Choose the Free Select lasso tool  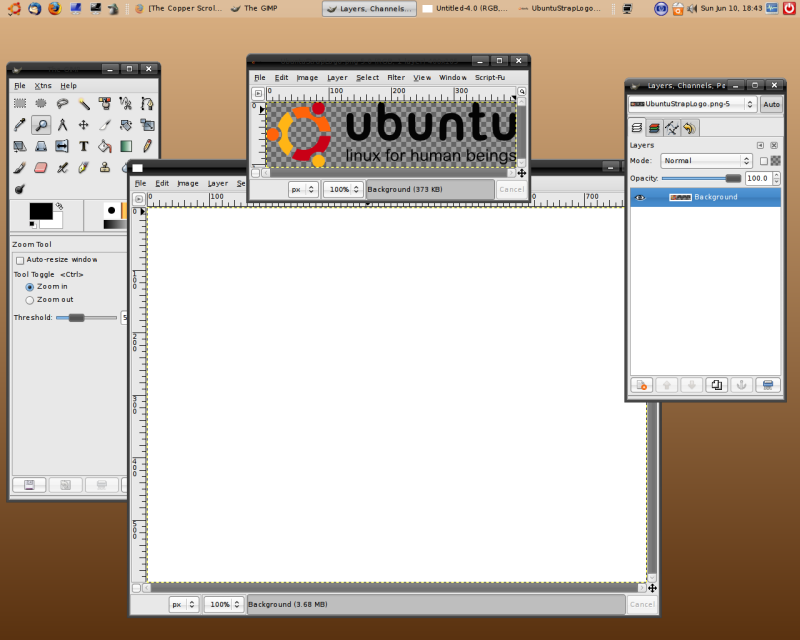(62, 104)
